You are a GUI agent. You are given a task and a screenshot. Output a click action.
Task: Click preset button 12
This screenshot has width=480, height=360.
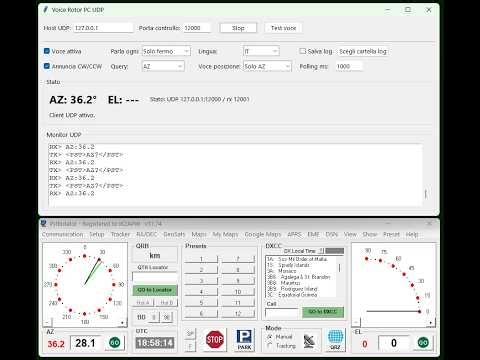(238, 313)
